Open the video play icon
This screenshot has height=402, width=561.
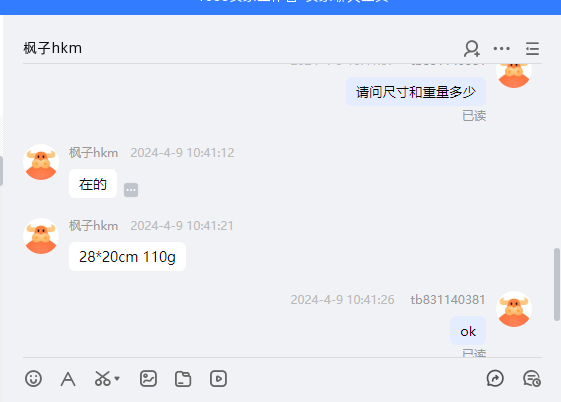tap(218, 378)
